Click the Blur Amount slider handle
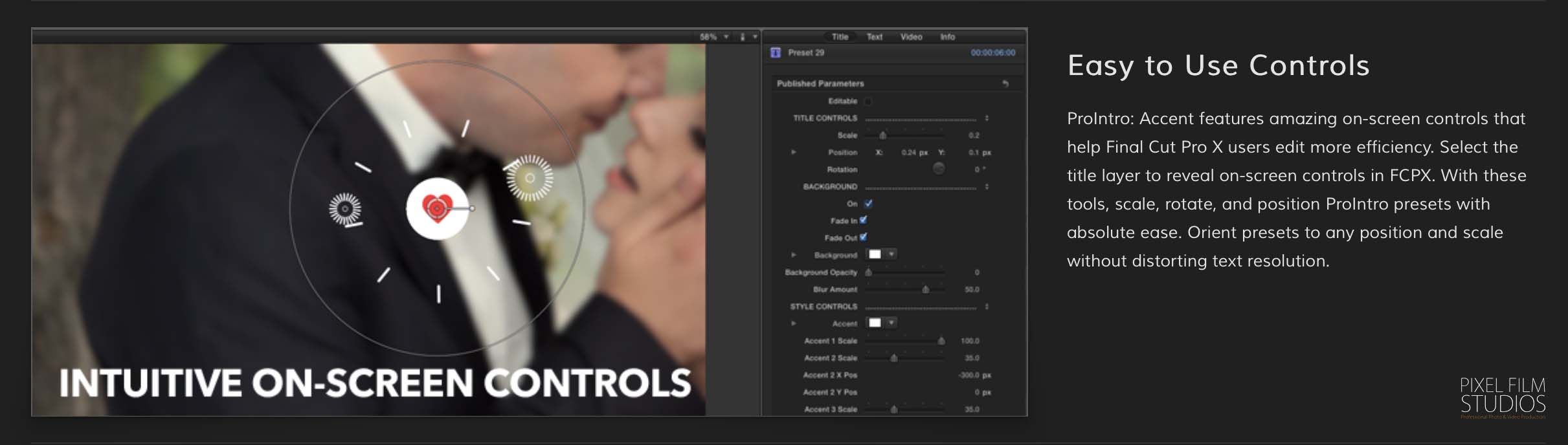Screen dimensions: 1568x445 coord(925,289)
